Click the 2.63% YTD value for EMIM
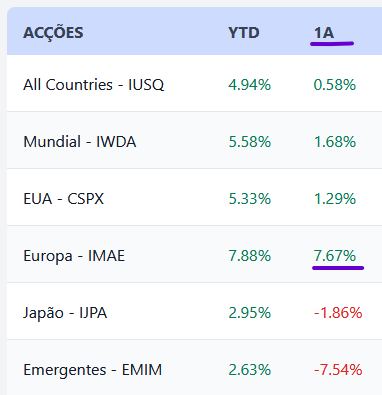The width and height of the screenshot is (382, 395). pos(250,370)
